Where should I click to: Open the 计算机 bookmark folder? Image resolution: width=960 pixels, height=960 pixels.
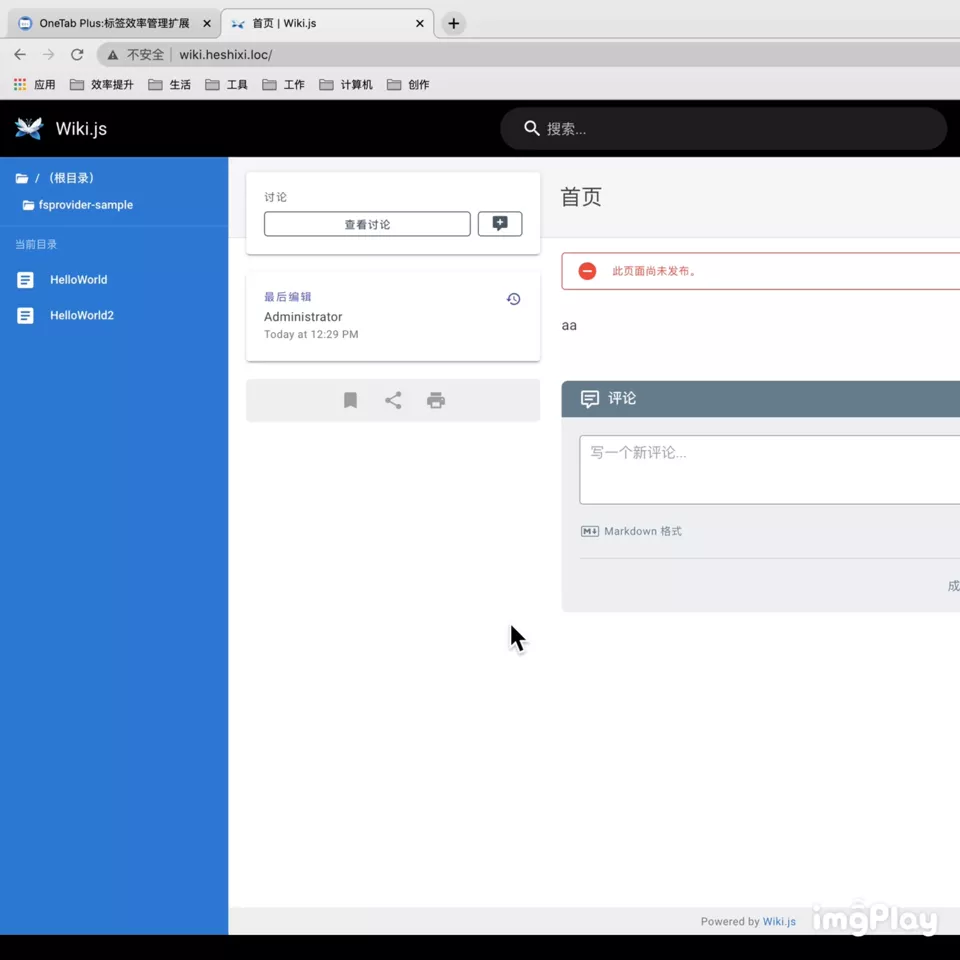tap(346, 84)
